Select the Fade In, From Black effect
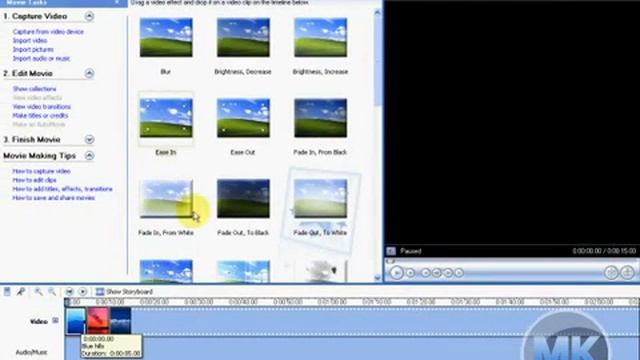 (x=320, y=118)
